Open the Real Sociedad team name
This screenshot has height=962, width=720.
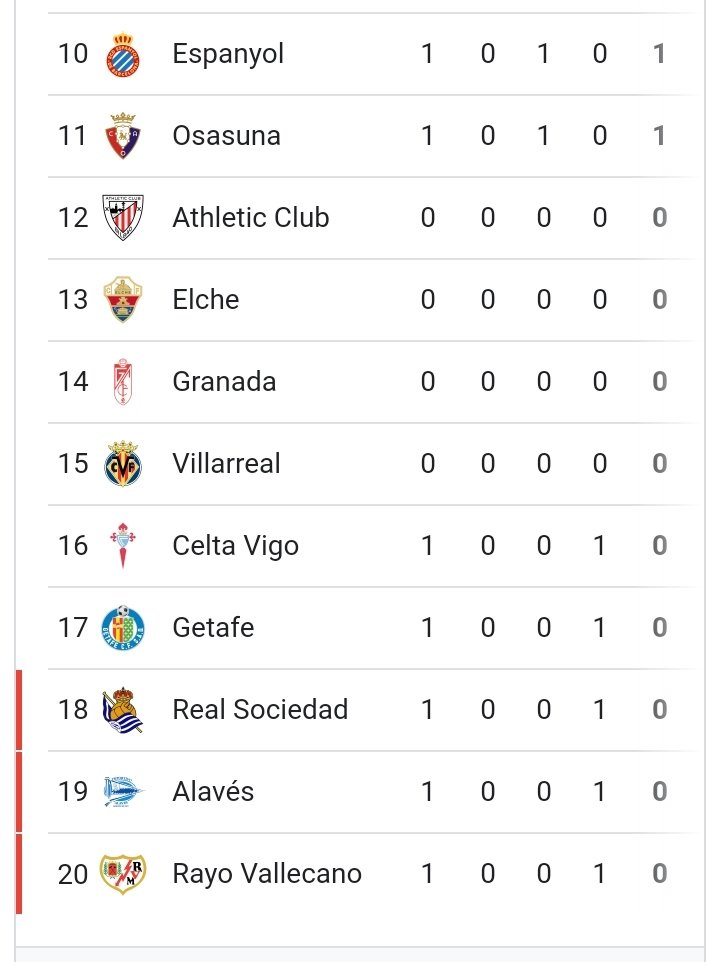click(260, 710)
